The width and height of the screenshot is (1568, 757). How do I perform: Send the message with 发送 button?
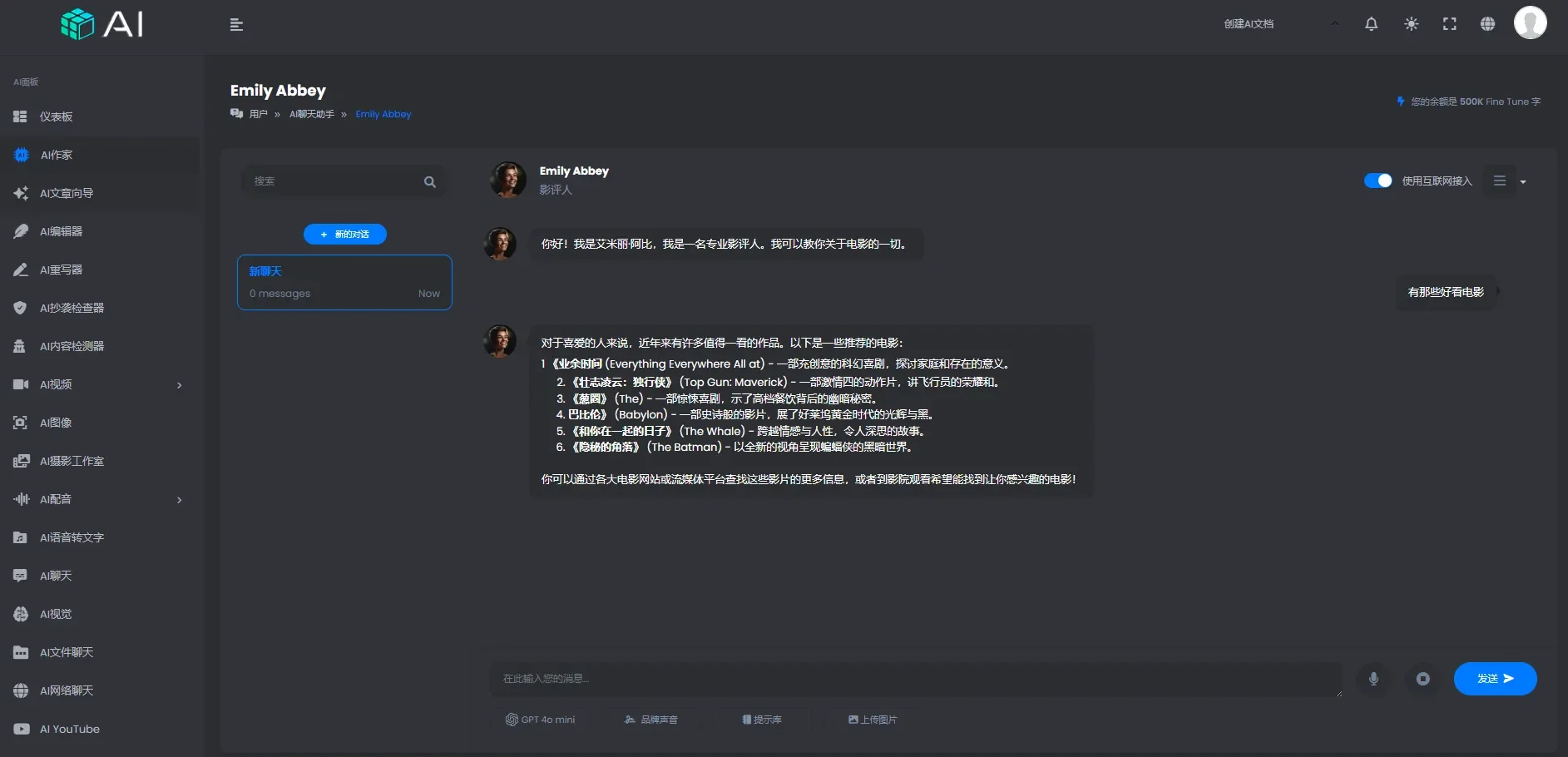[x=1494, y=679]
